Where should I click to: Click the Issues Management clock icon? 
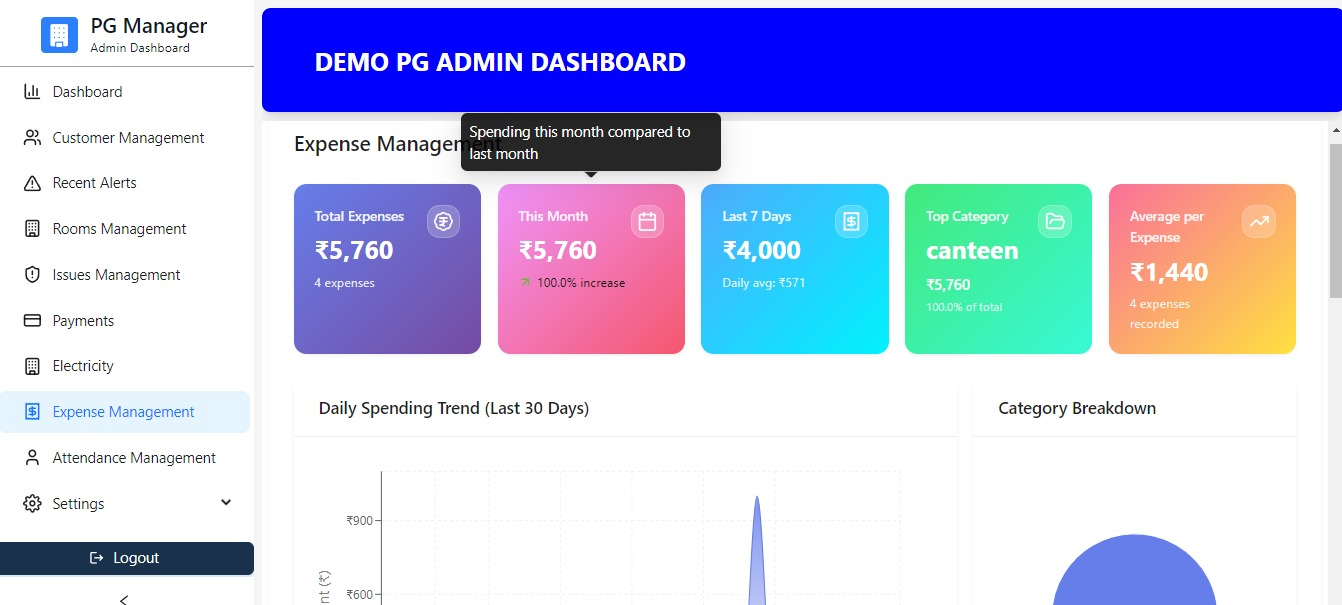click(x=31, y=274)
